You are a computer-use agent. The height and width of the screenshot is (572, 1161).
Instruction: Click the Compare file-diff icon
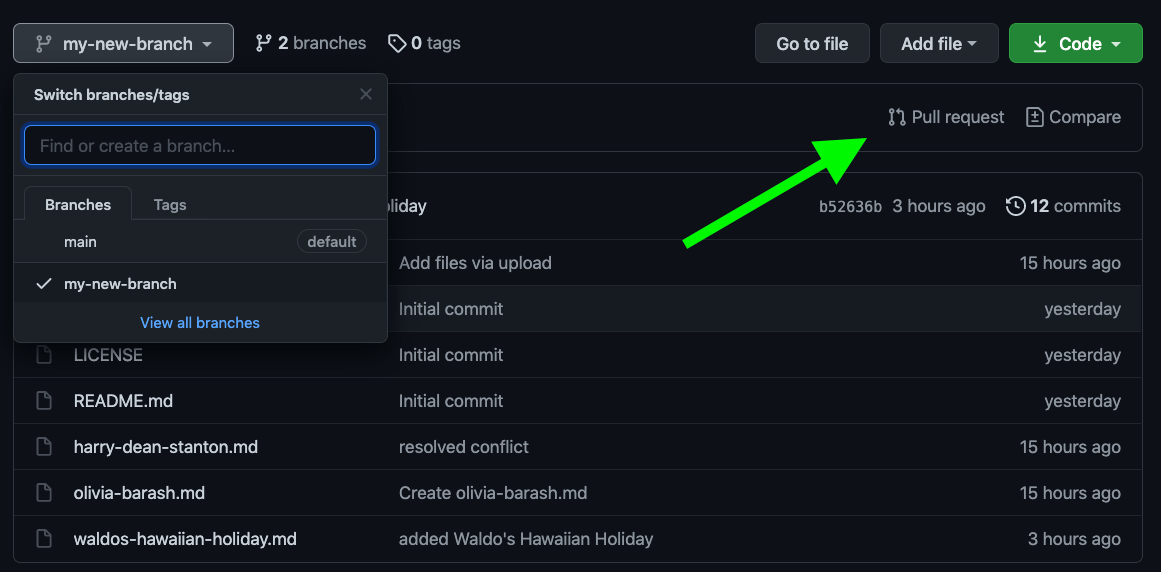click(x=1035, y=117)
